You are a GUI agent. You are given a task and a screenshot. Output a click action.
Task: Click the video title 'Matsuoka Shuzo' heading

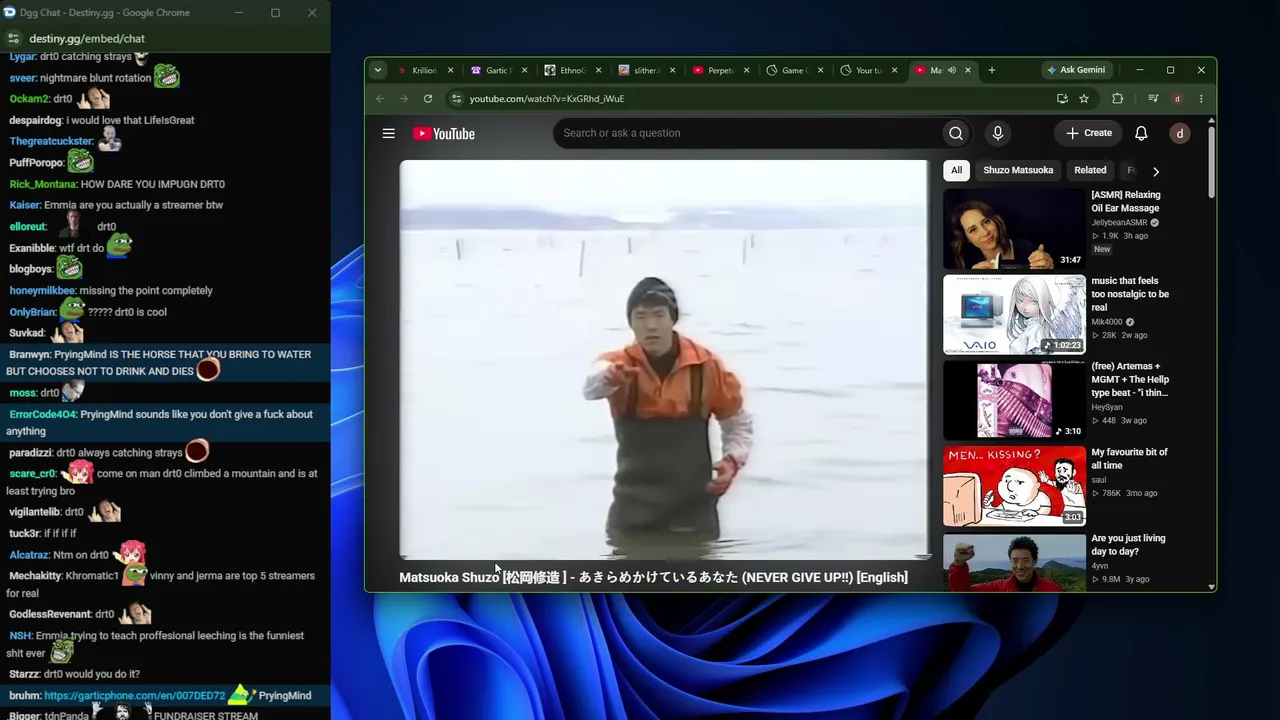click(653, 577)
